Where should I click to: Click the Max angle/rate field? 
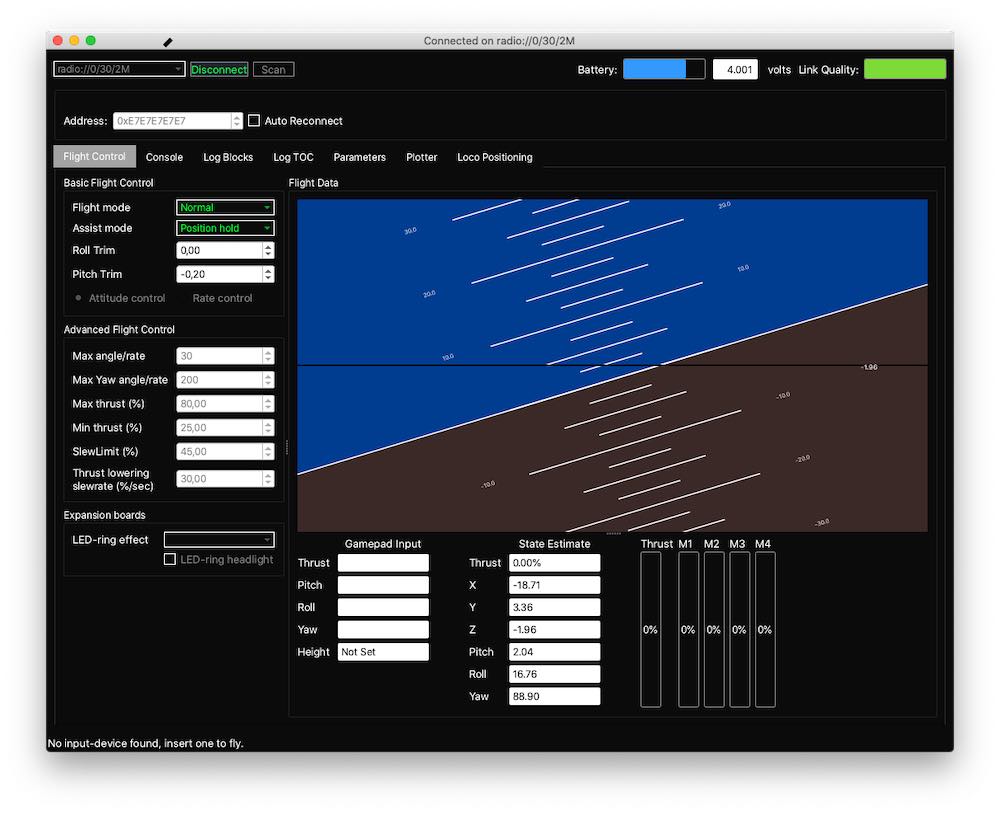click(x=219, y=356)
